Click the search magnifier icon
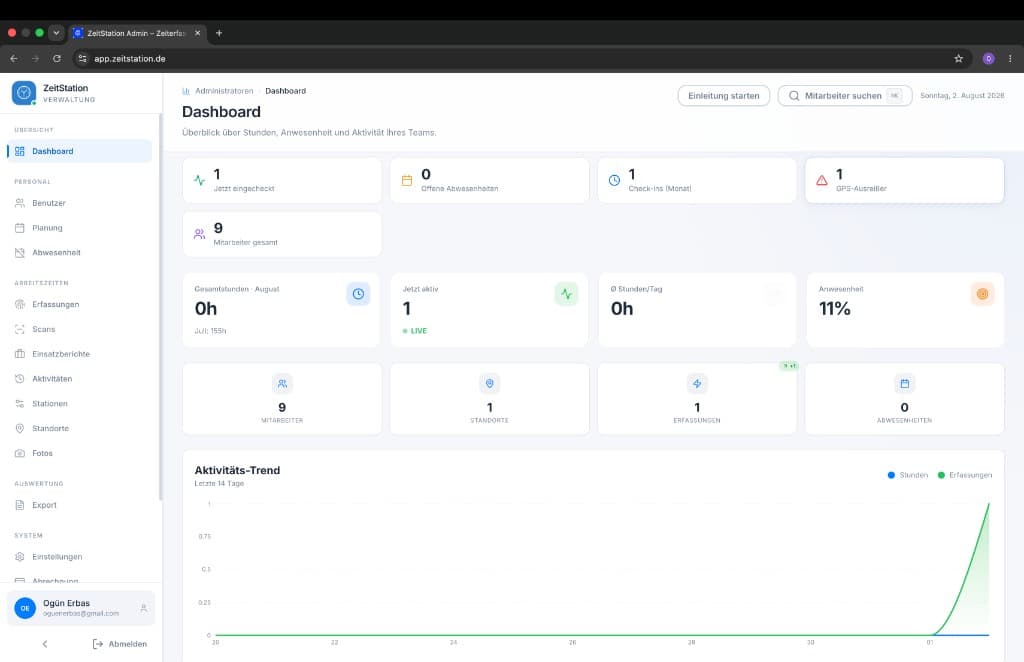Screen dimensions: 1024x662 point(794,95)
